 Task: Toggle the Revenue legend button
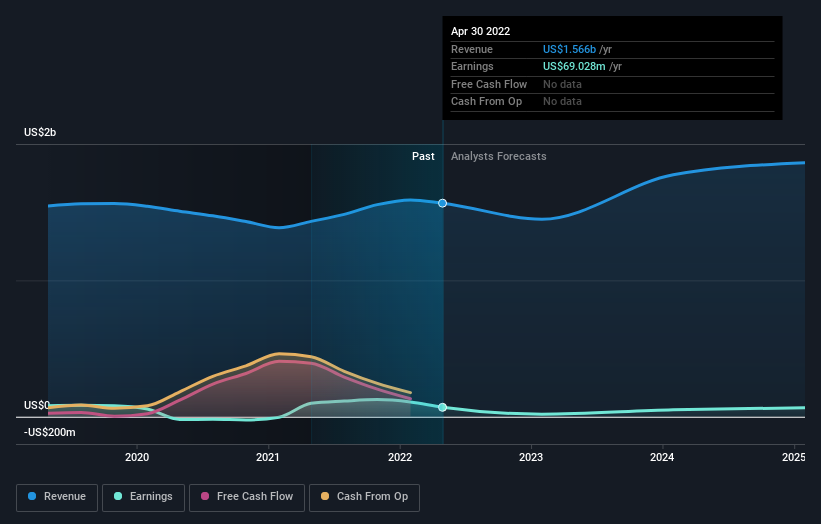click(57, 497)
